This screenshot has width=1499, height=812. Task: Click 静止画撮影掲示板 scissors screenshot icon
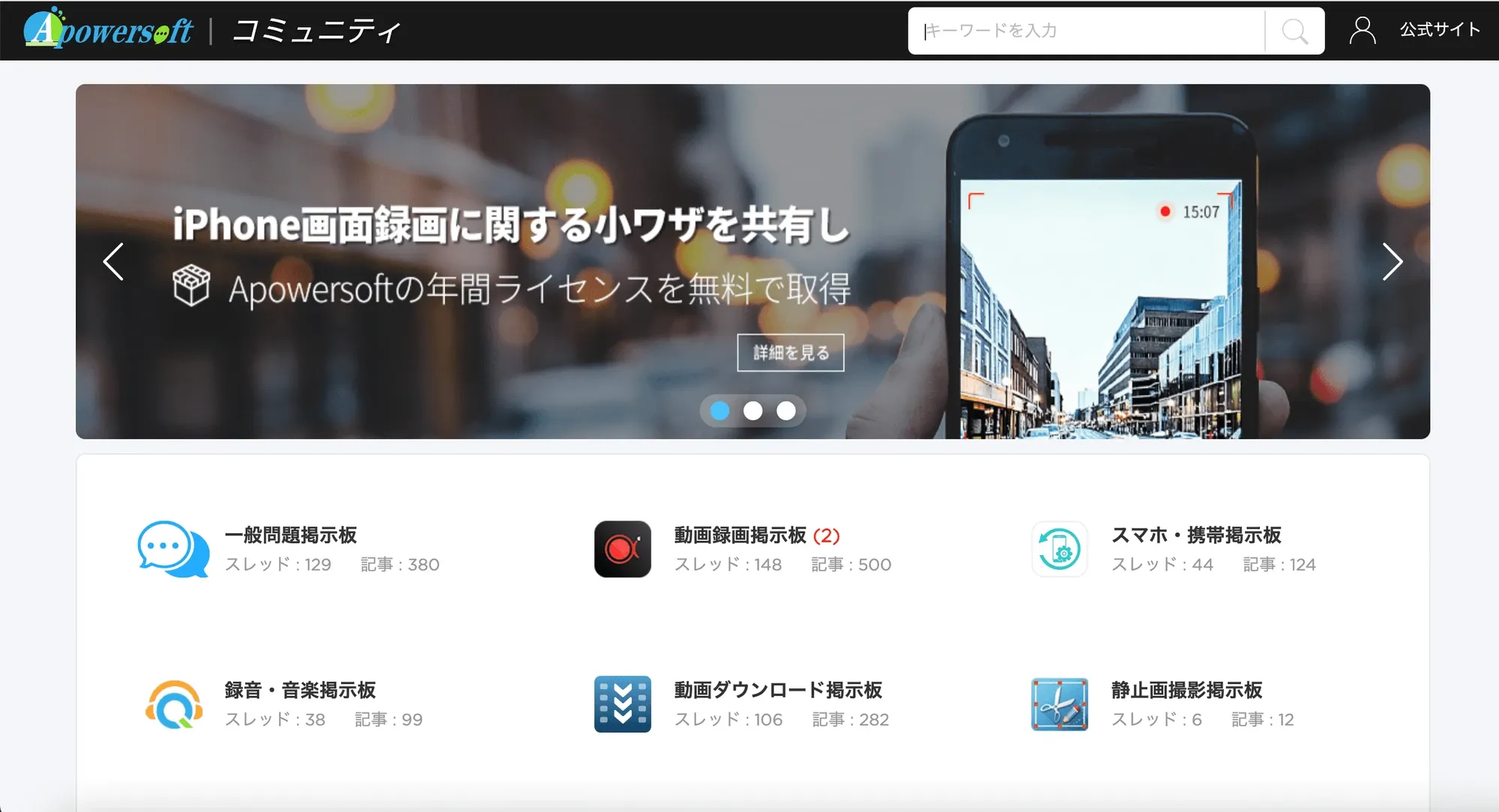1060,704
